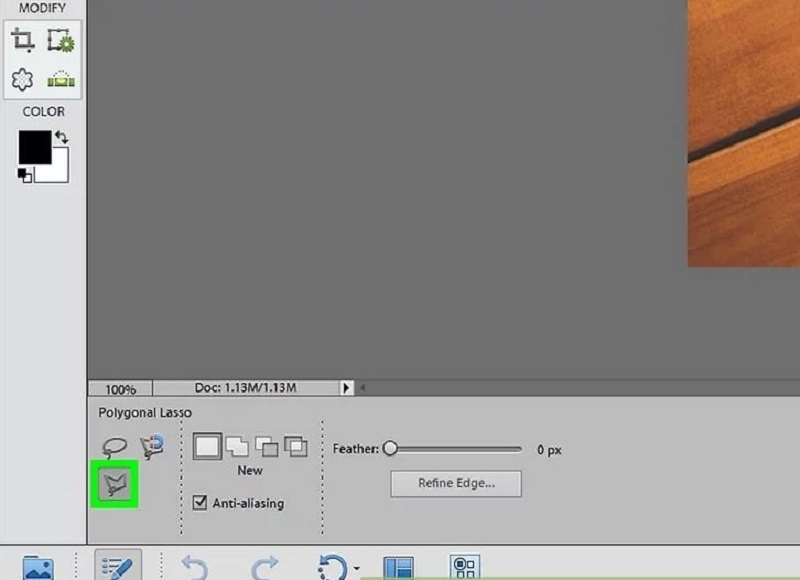Click the horizontal scrollbar left arrow
This screenshot has width=800, height=580.
[362, 388]
